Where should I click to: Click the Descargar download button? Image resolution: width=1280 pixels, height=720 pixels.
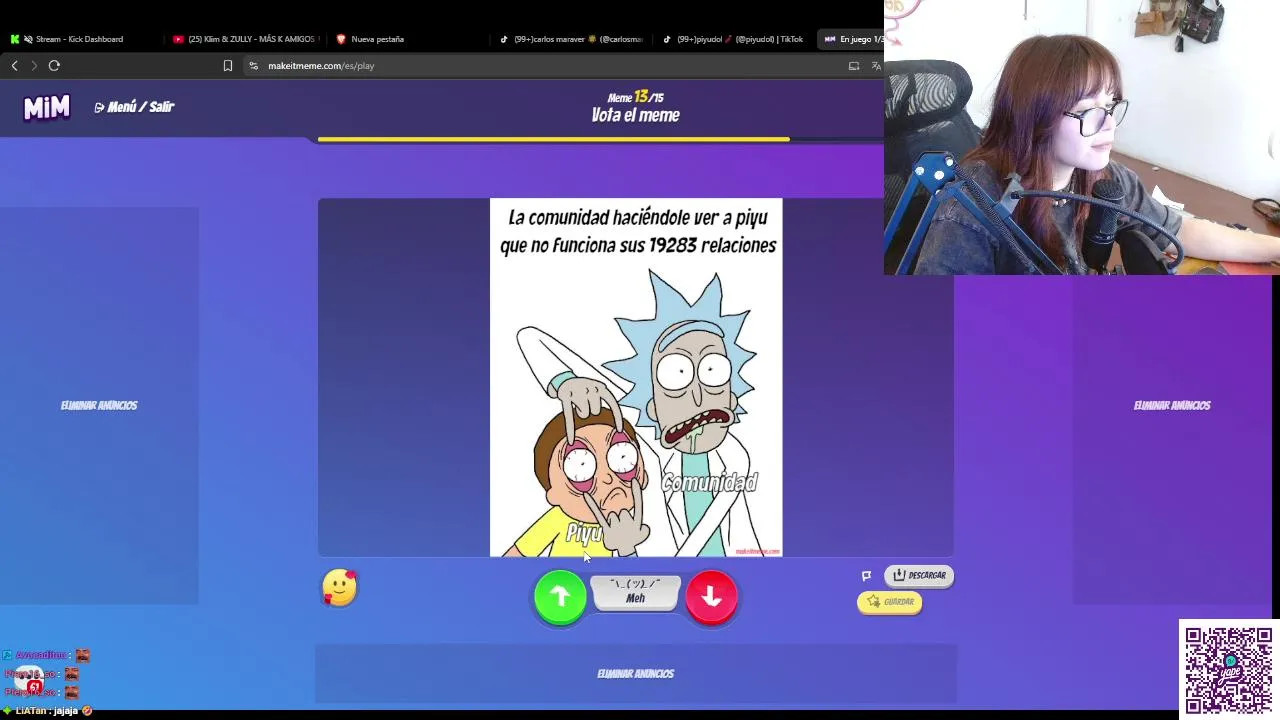click(919, 575)
